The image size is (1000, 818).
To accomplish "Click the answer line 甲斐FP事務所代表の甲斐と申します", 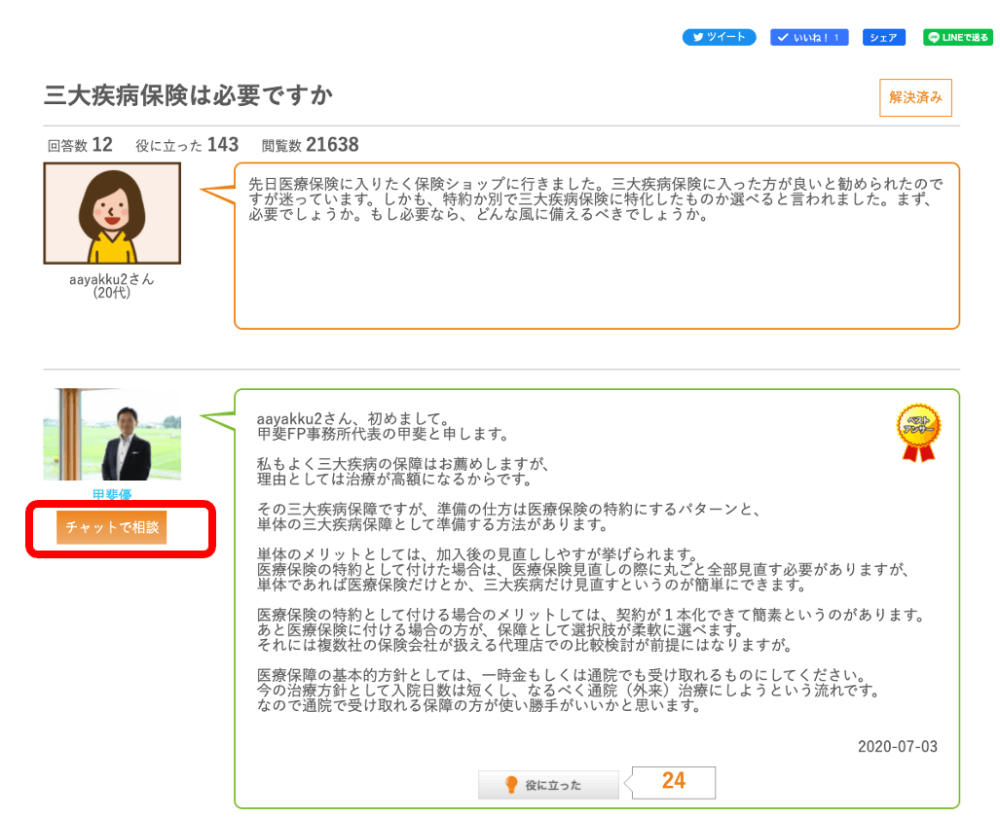I will click(383, 434).
